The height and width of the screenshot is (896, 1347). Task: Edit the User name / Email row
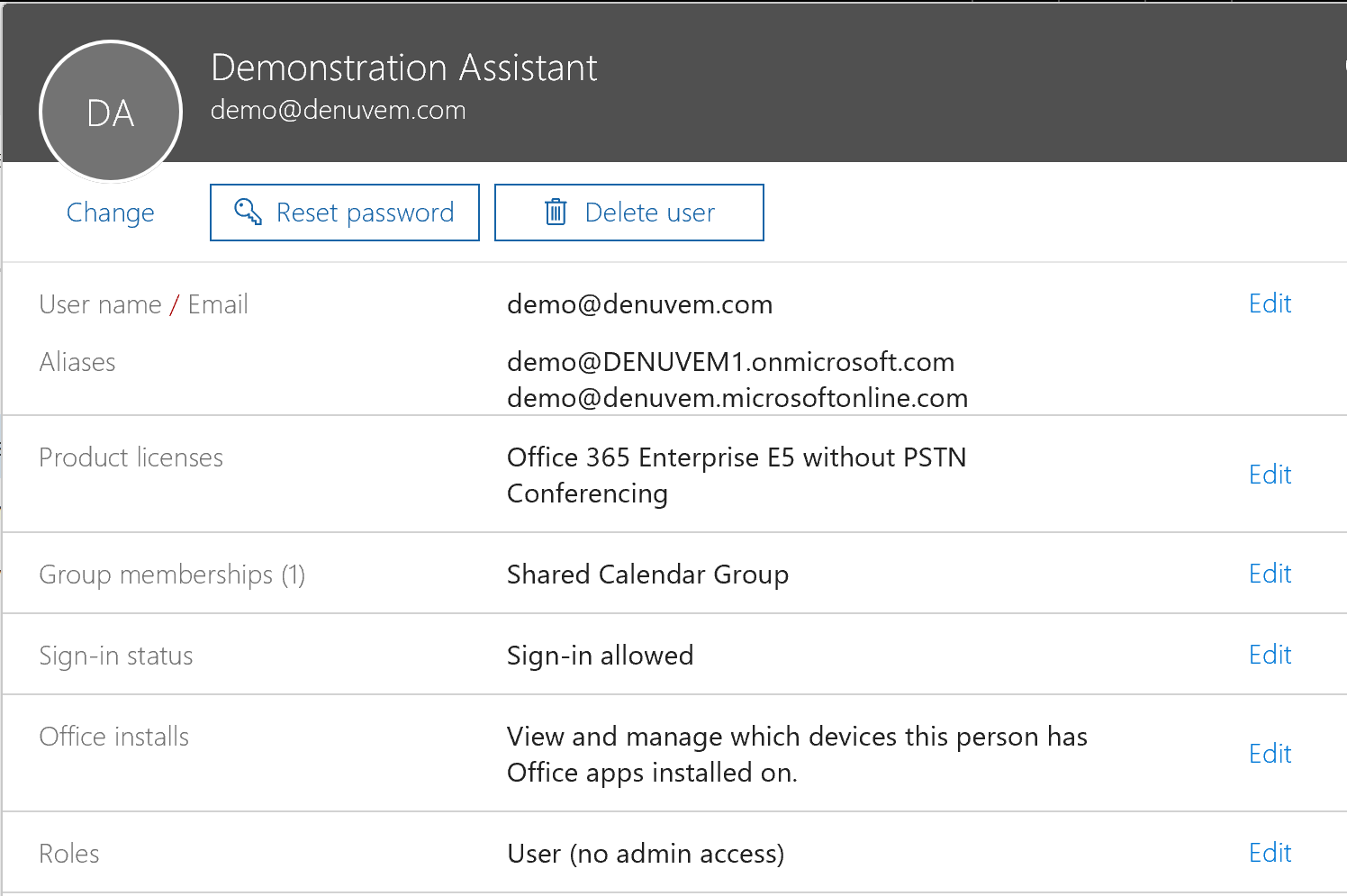point(1270,303)
